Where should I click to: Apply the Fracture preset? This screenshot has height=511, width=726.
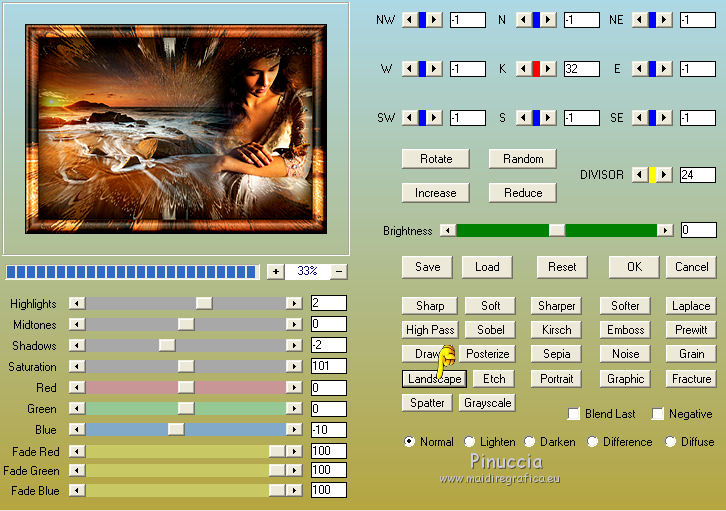pyautogui.click(x=691, y=379)
